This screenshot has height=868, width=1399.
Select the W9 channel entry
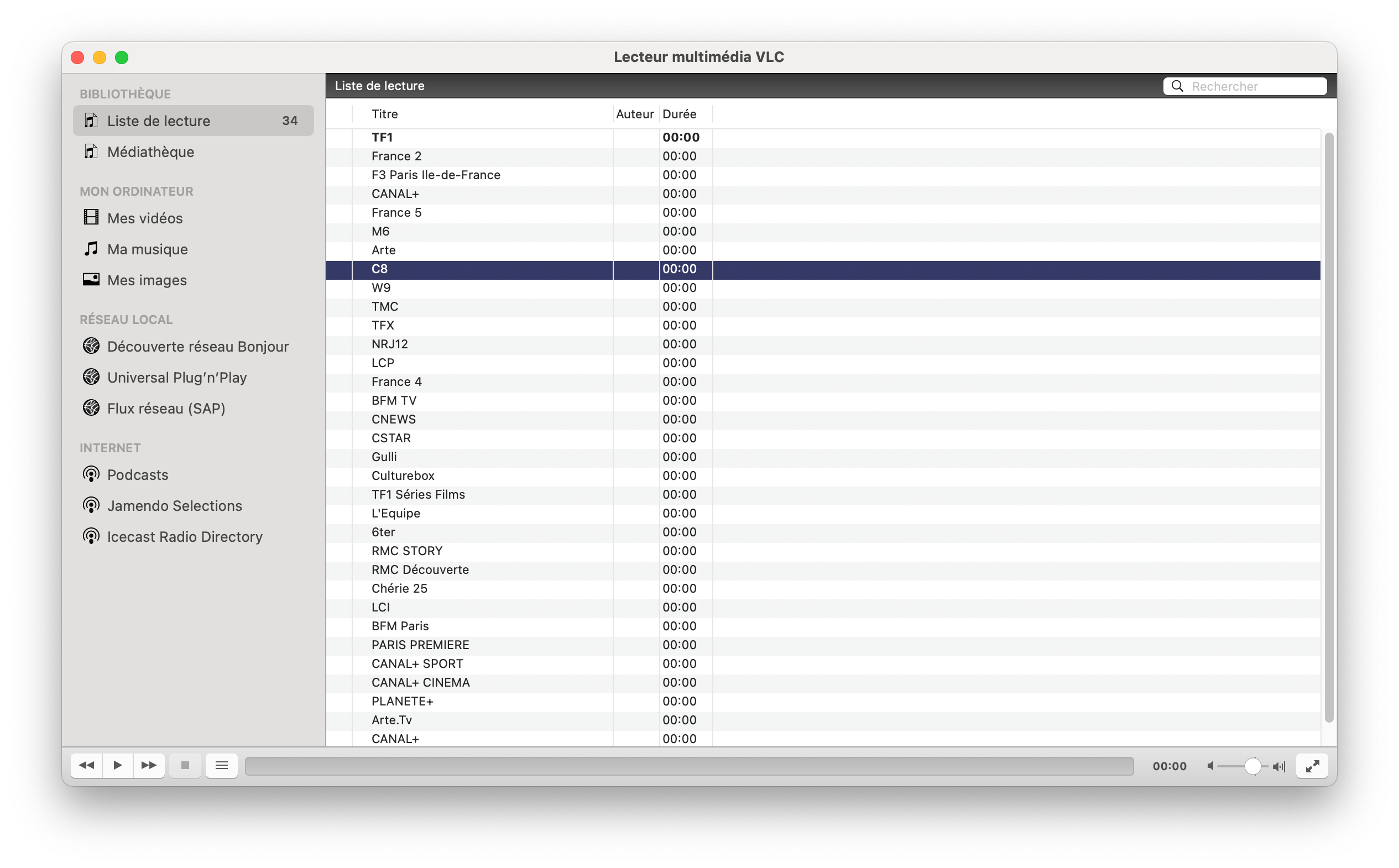(823, 287)
